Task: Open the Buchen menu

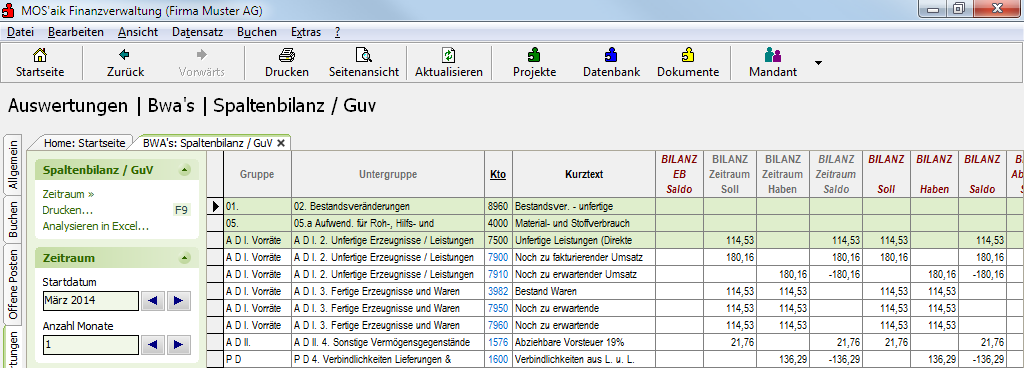Action: click(x=257, y=32)
